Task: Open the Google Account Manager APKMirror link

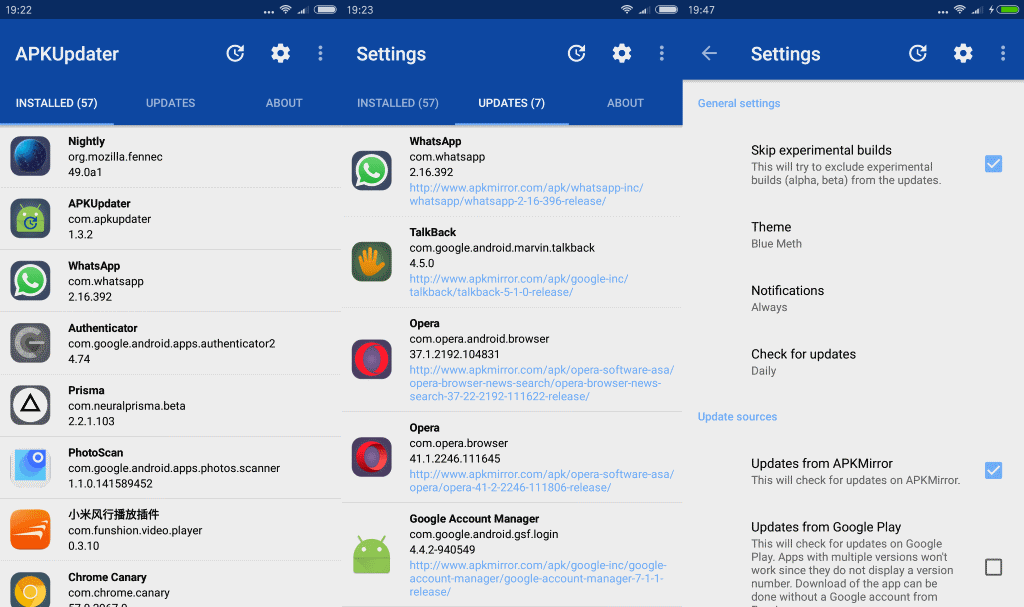Action: [x=537, y=578]
